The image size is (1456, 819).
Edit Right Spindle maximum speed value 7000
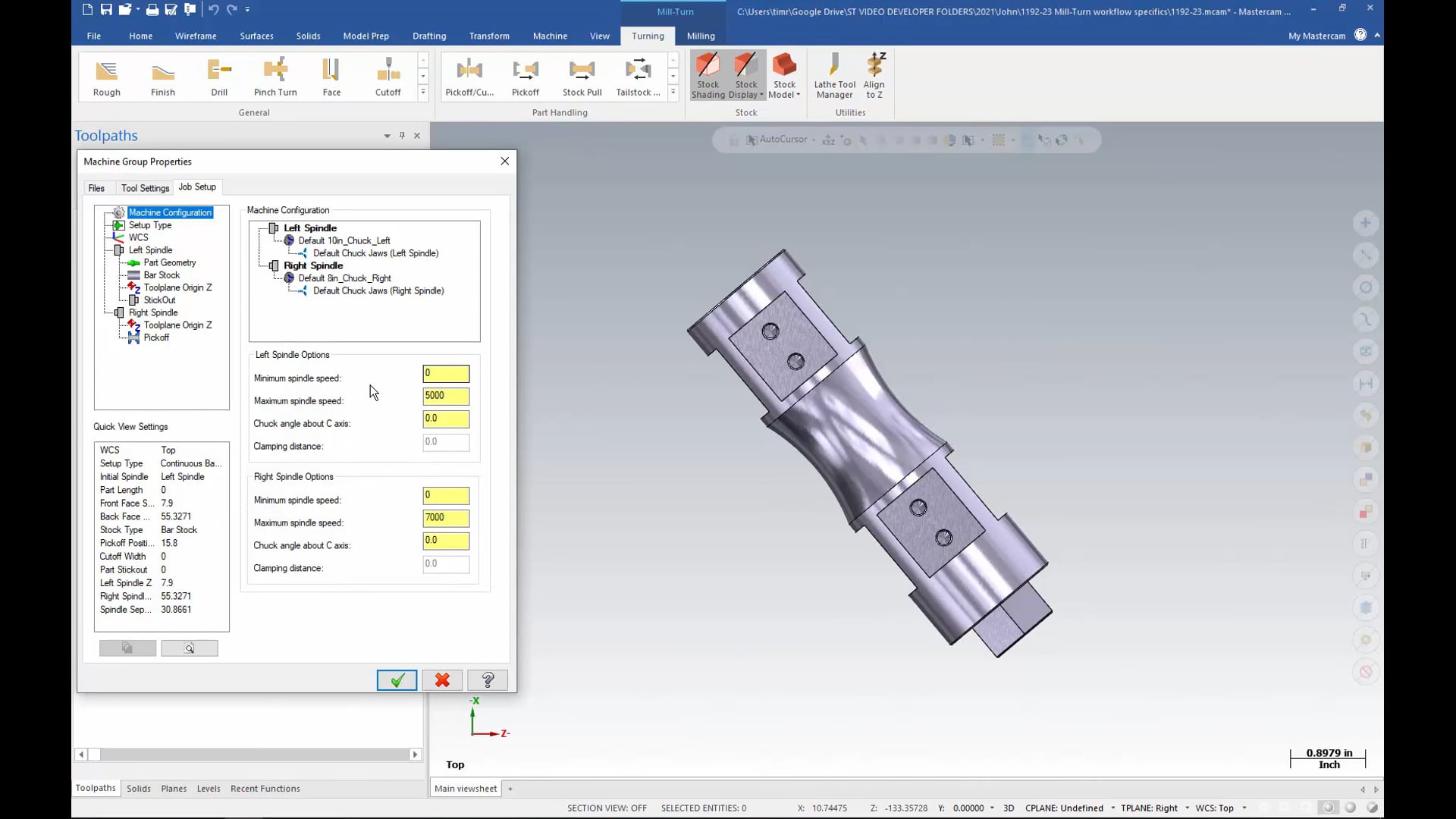pyautogui.click(x=446, y=518)
